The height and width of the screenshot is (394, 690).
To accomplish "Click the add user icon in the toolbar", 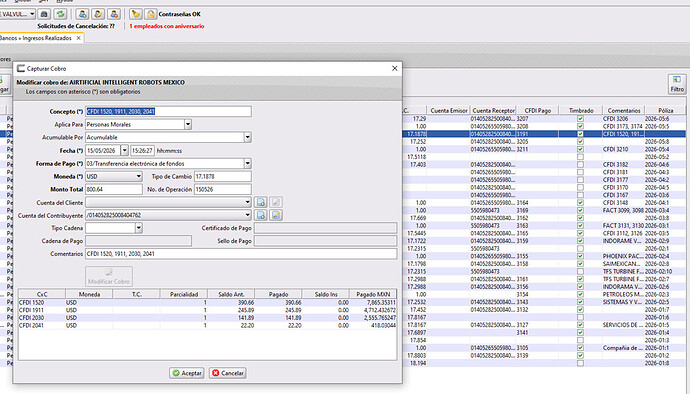I will tap(82, 14).
